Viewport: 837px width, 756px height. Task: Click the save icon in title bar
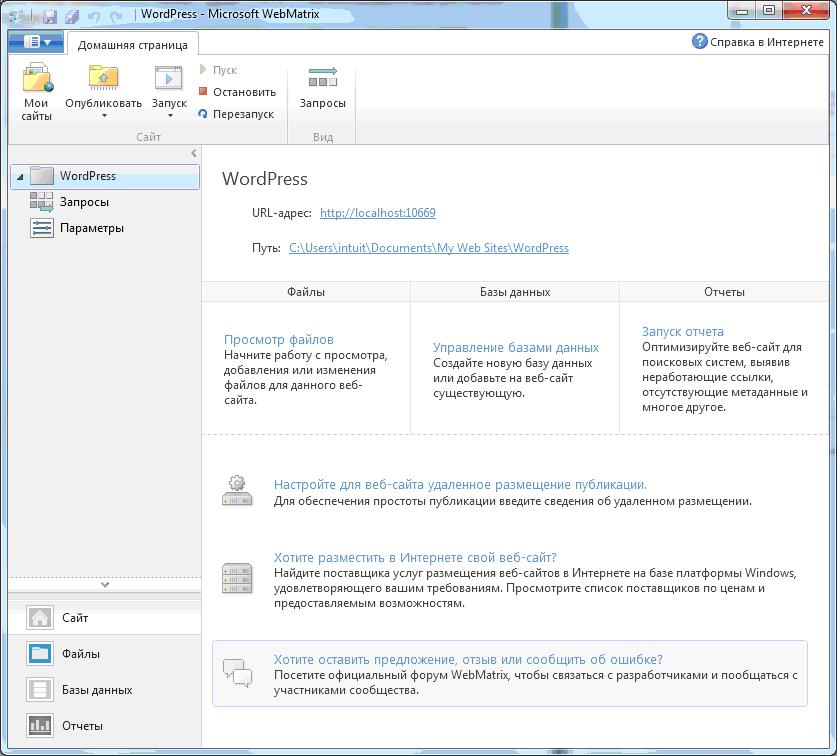point(50,16)
